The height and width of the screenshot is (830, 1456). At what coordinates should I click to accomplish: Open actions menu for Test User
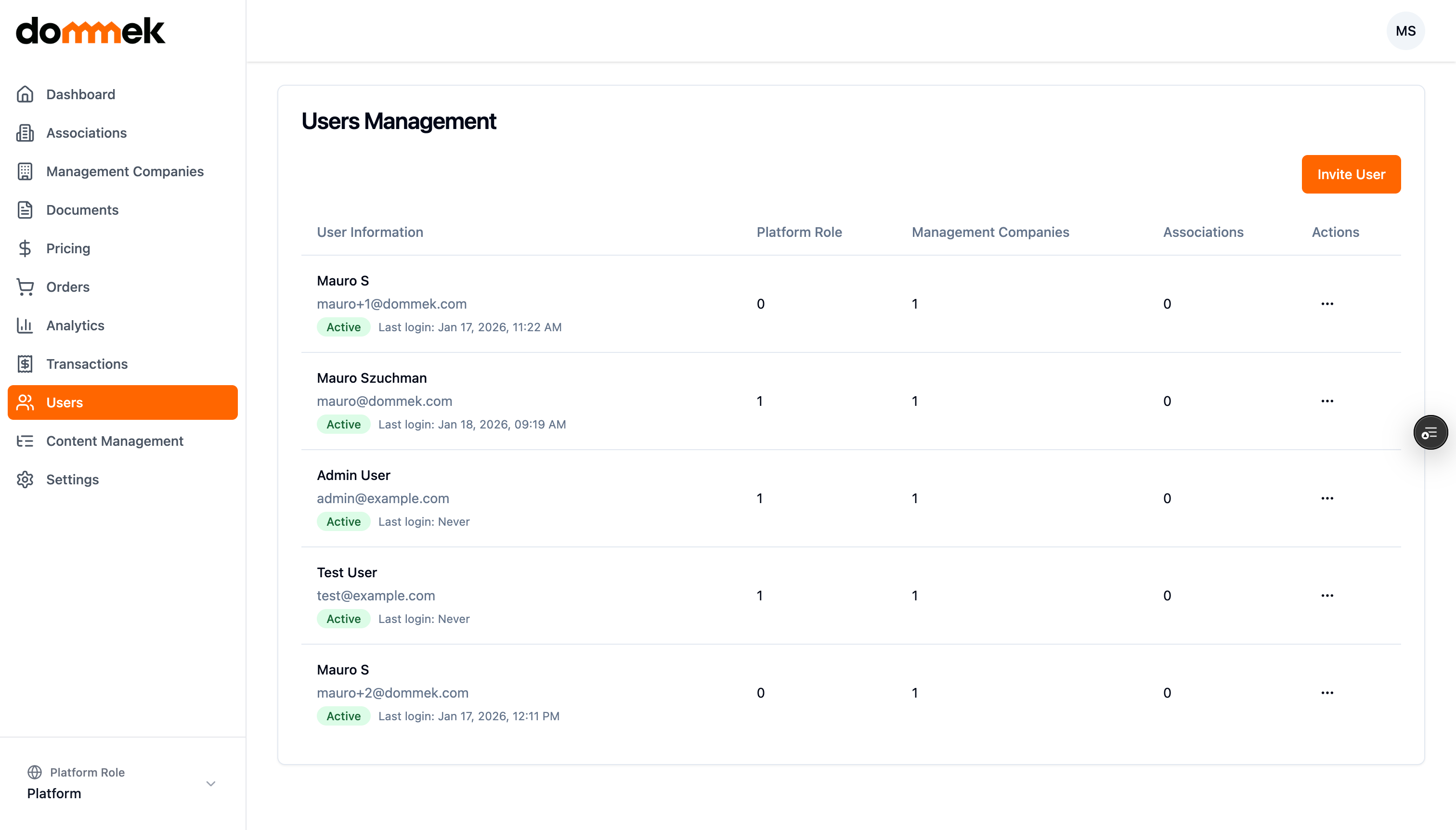(x=1327, y=596)
